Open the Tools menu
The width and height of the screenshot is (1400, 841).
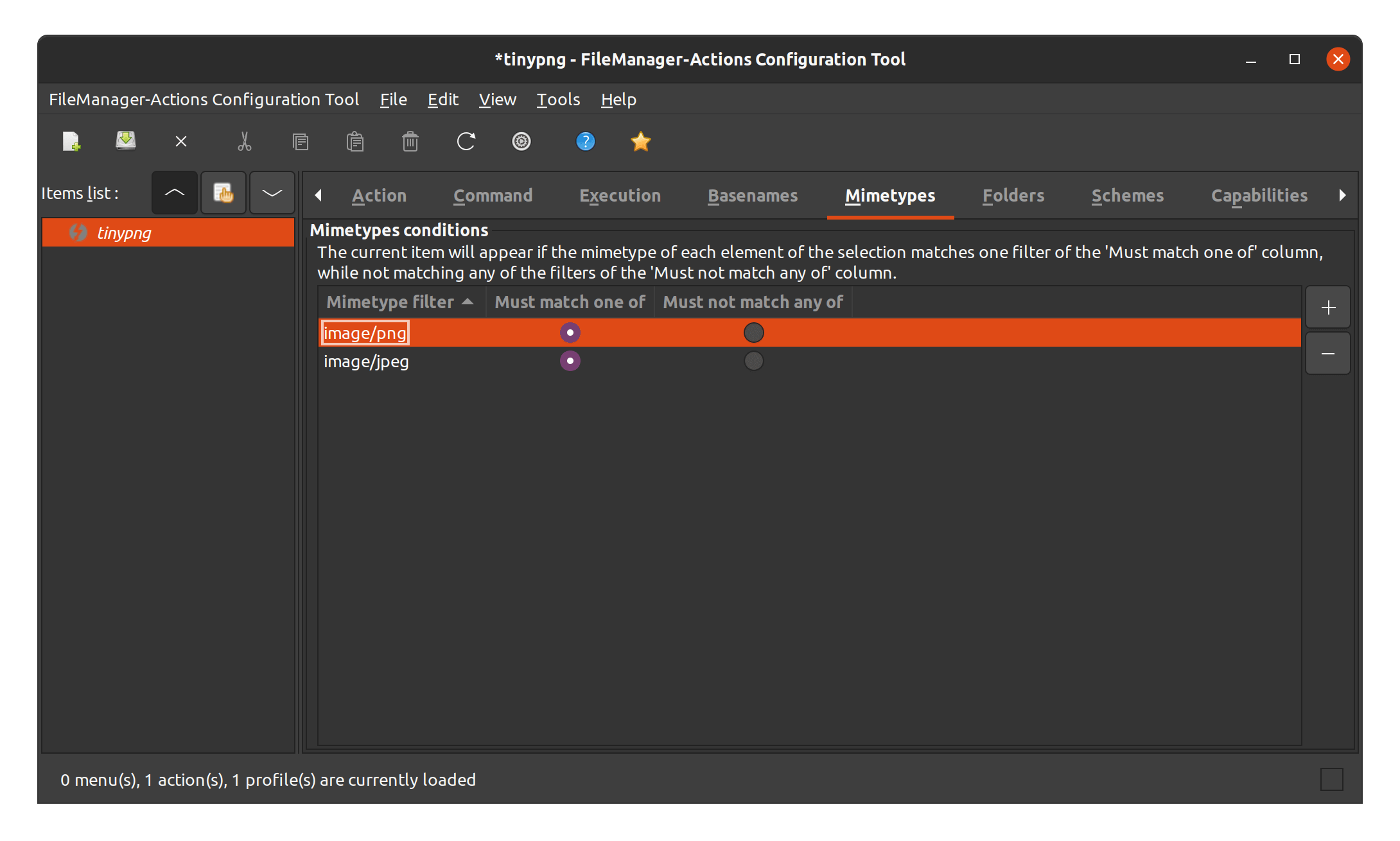click(557, 100)
